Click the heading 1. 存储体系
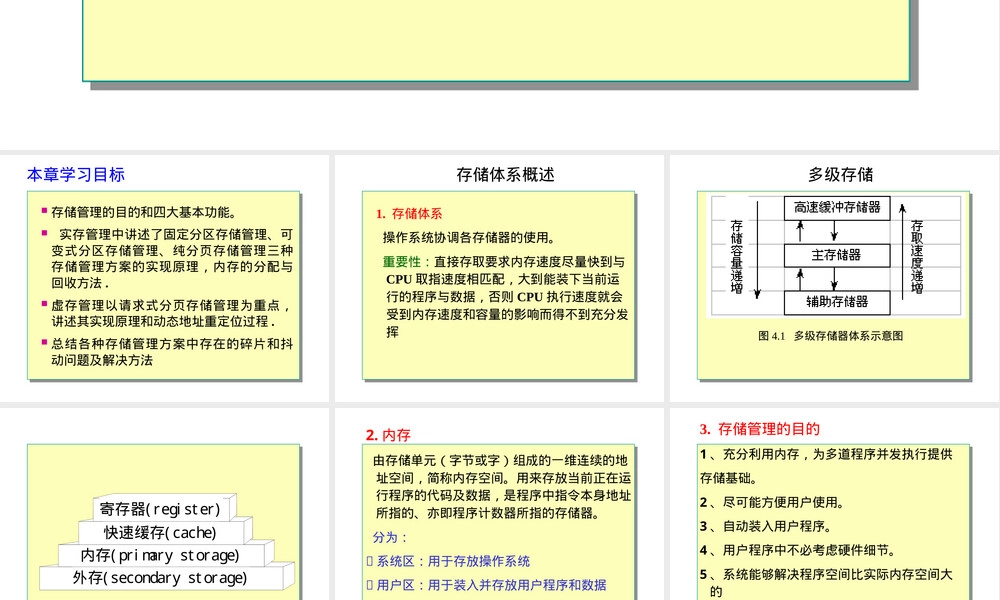Viewport: 1000px width, 600px height. [409, 214]
